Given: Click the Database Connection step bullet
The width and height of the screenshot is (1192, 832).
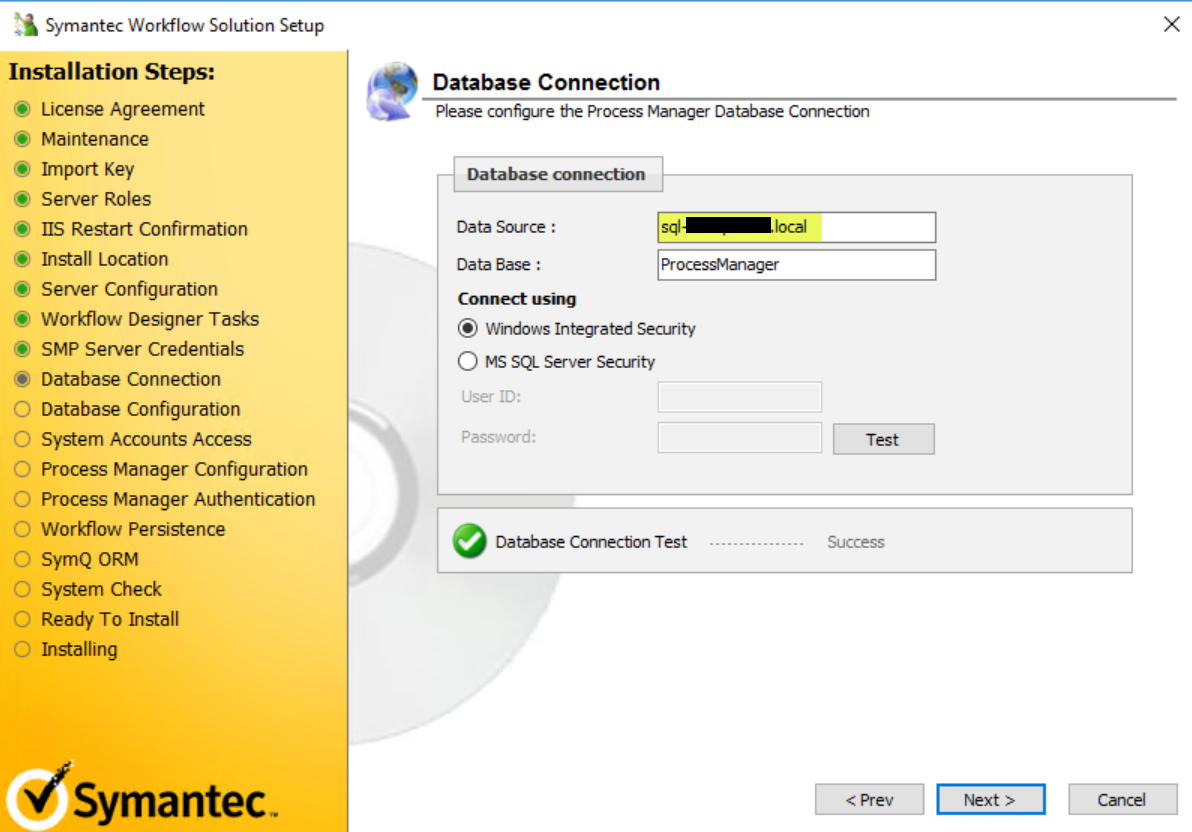Looking at the screenshot, I should coord(23,379).
